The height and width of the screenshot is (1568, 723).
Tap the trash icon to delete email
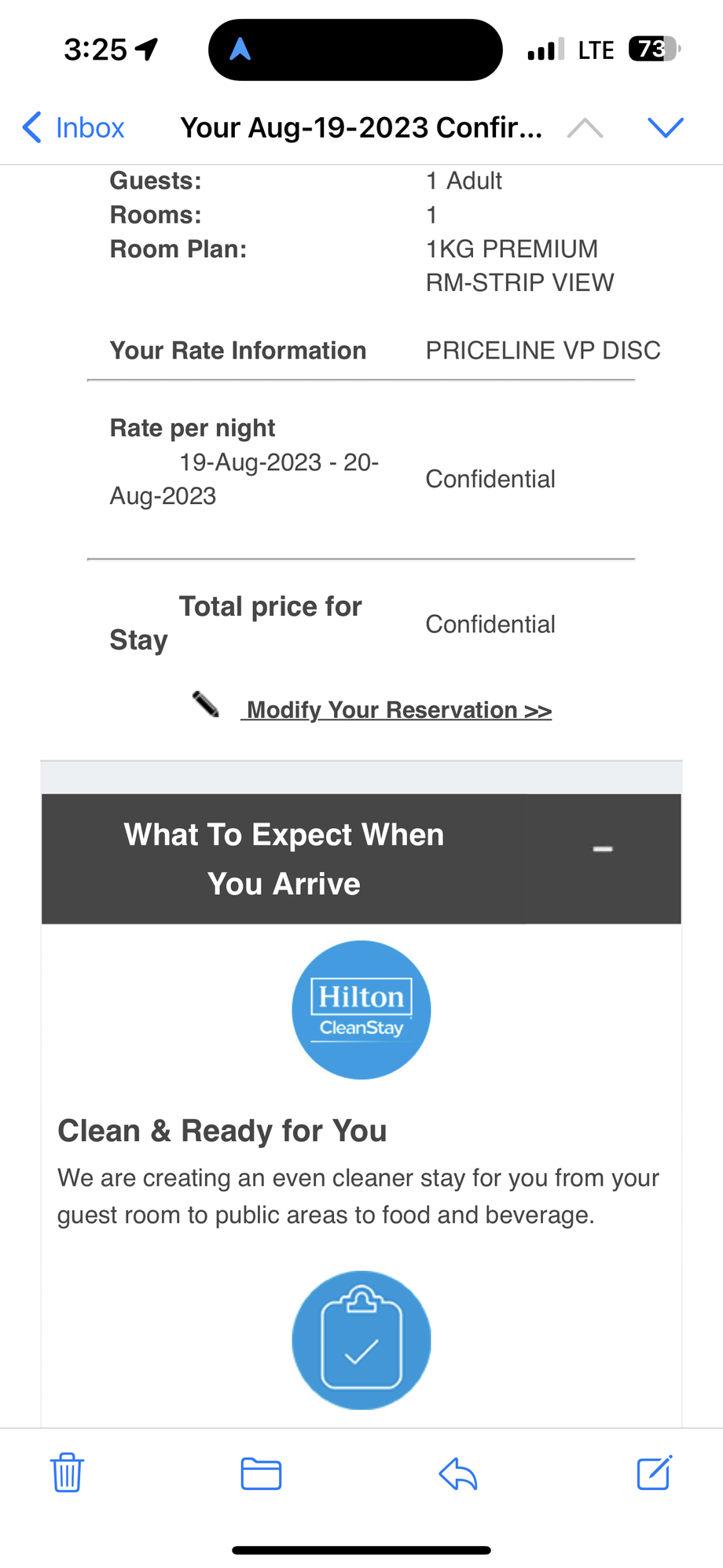(x=67, y=1472)
